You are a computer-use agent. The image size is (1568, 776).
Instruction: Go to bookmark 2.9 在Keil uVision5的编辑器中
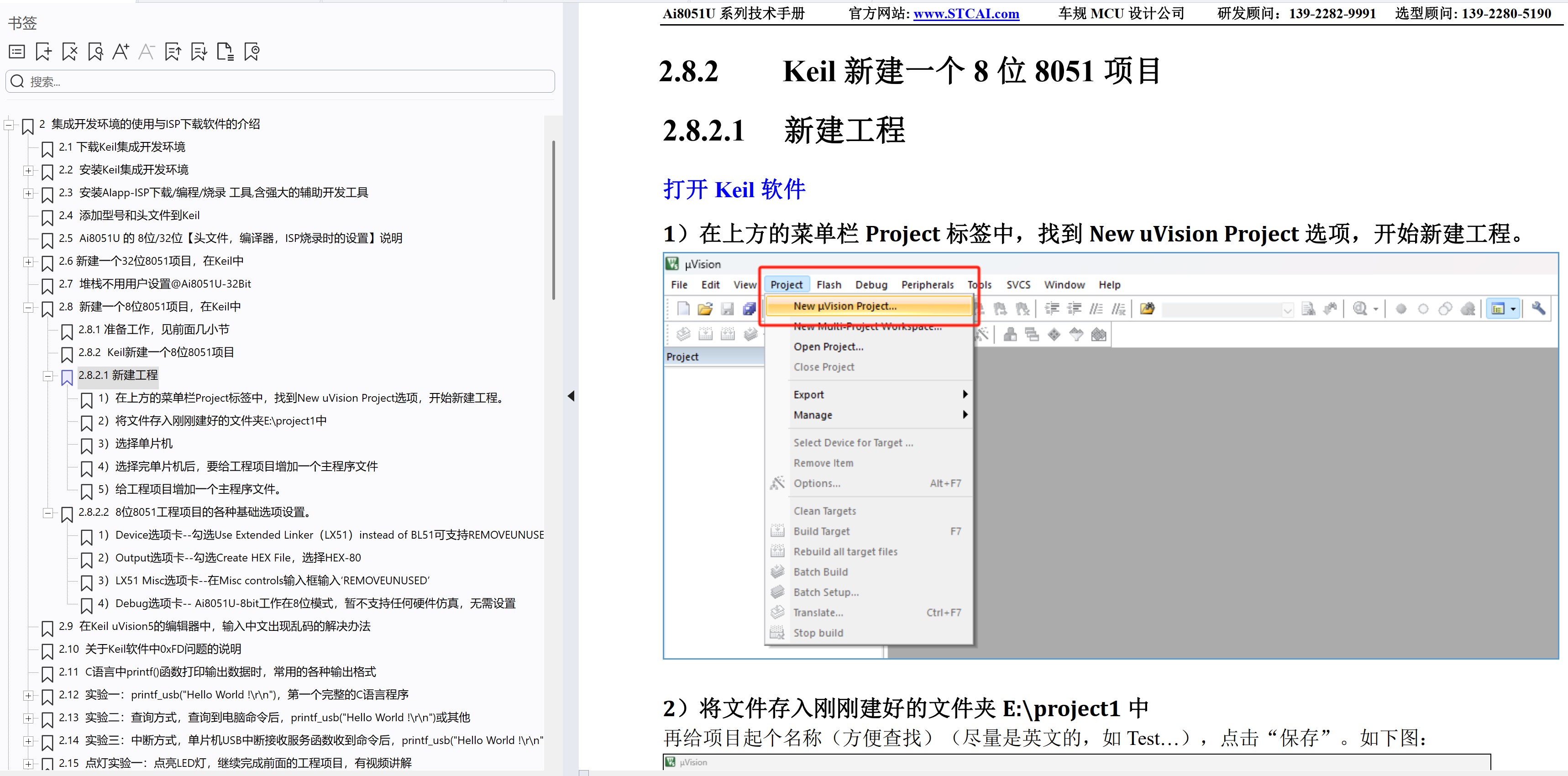click(214, 626)
